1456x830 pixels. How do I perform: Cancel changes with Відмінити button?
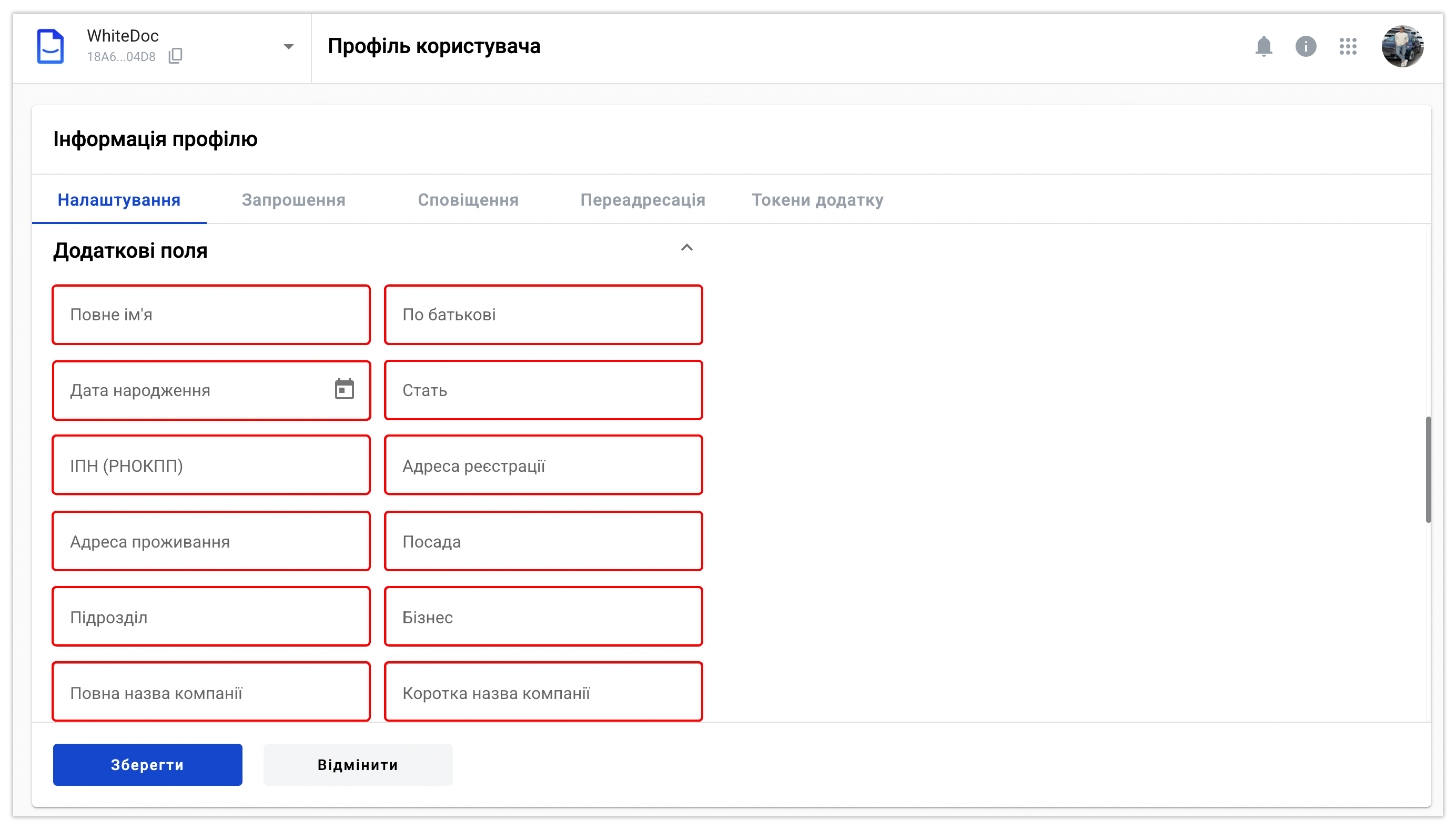coord(358,764)
